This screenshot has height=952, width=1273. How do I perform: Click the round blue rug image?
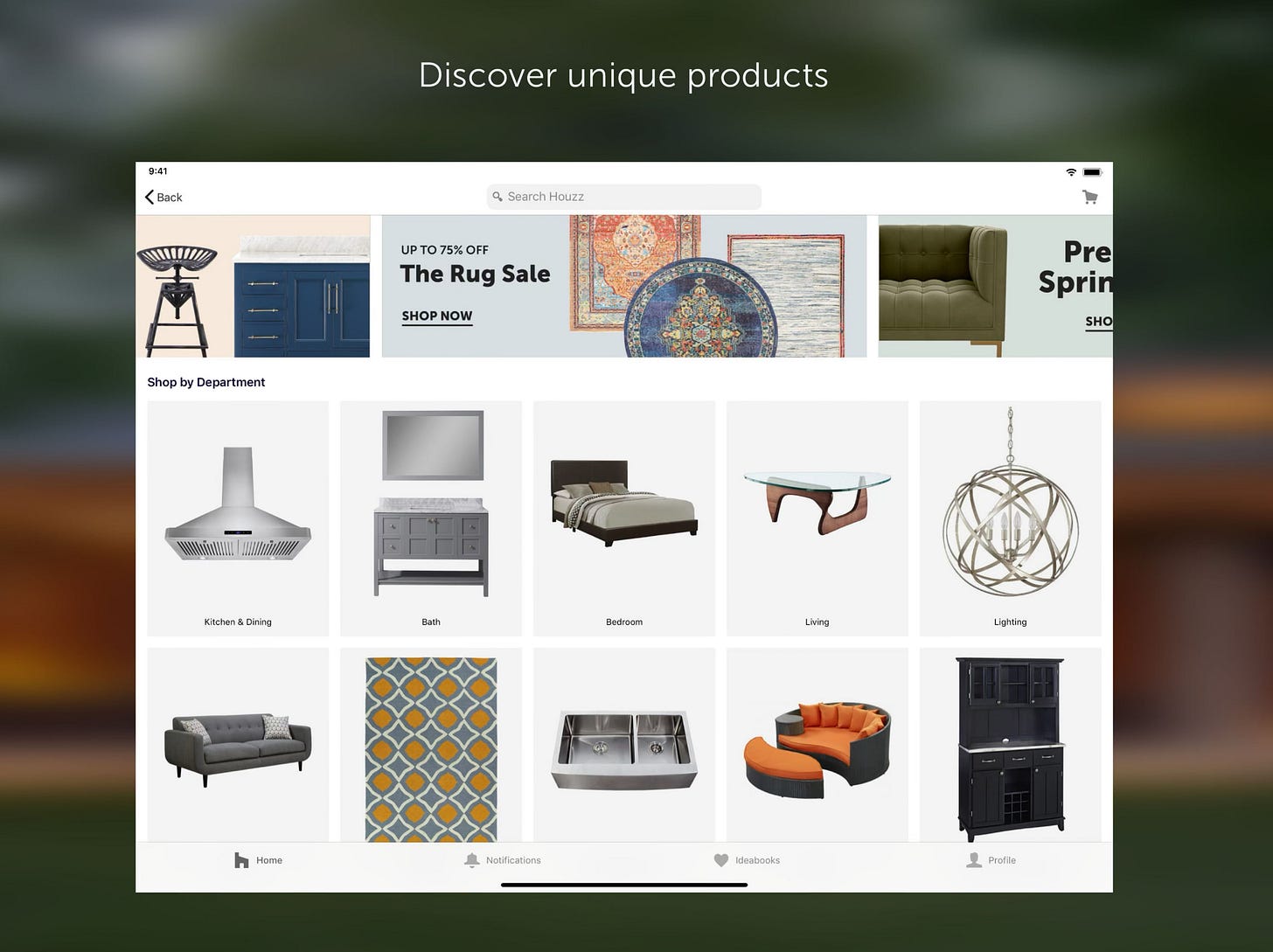click(x=700, y=307)
